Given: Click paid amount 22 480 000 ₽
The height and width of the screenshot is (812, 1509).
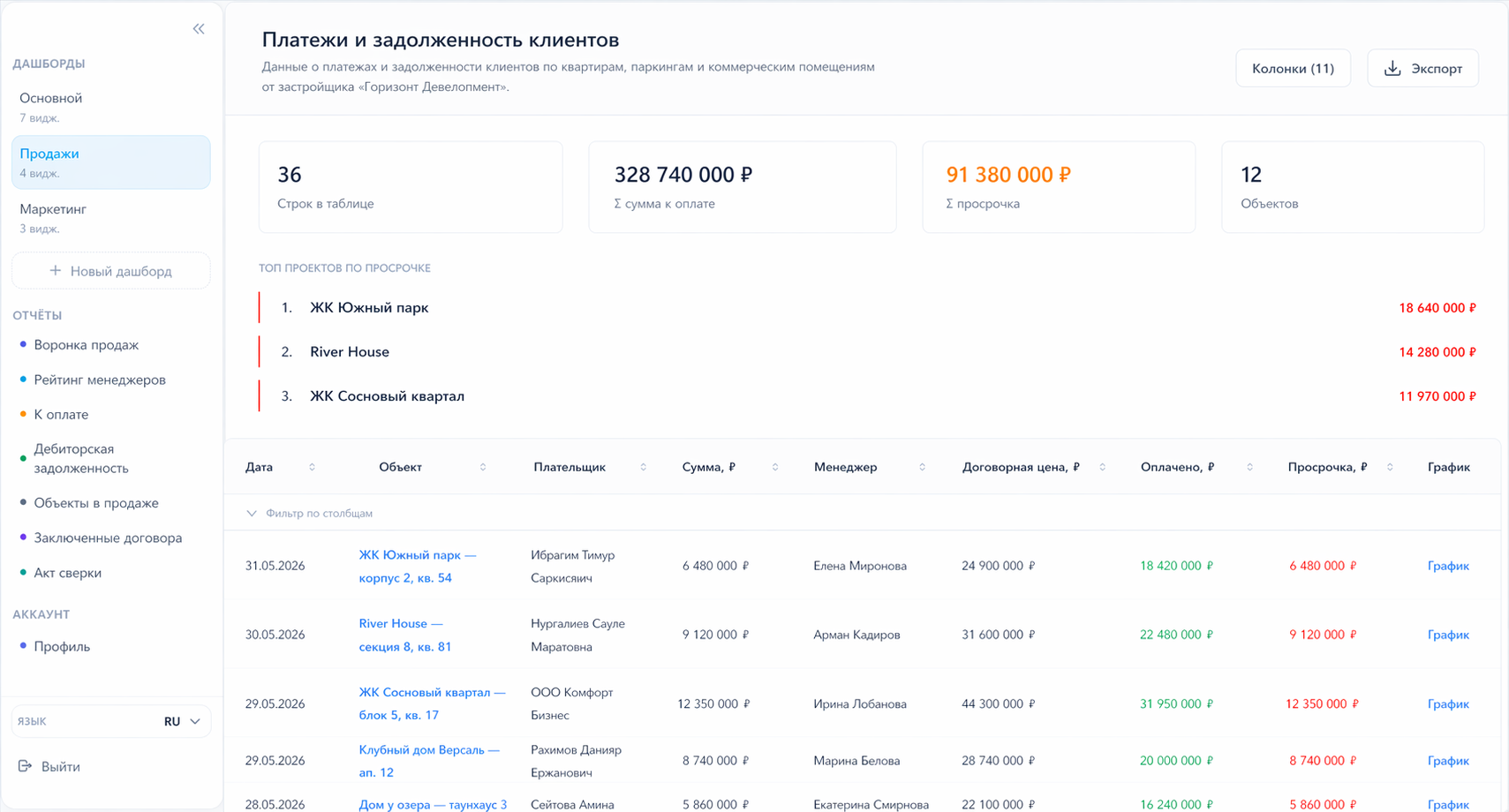Looking at the screenshot, I should coord(1176,635).
